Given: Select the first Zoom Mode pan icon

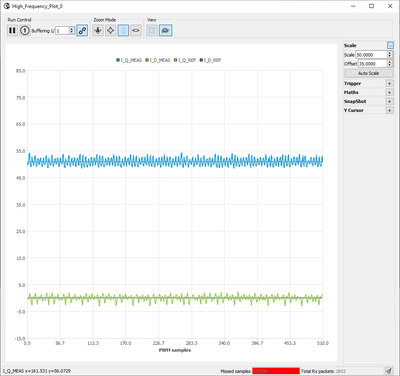Looking at the screenshot, I should [x=98, y=31].
